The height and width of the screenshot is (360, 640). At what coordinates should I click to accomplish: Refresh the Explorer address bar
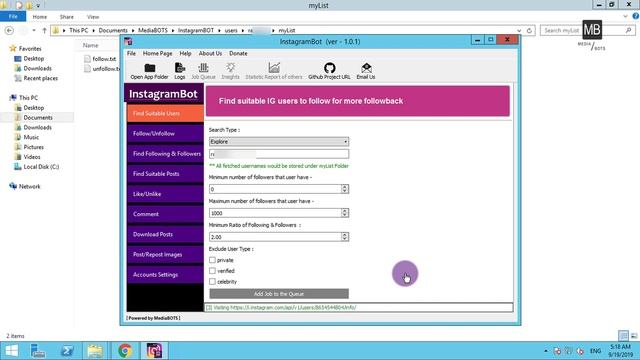pyautogui.click(x=529, y=31)
